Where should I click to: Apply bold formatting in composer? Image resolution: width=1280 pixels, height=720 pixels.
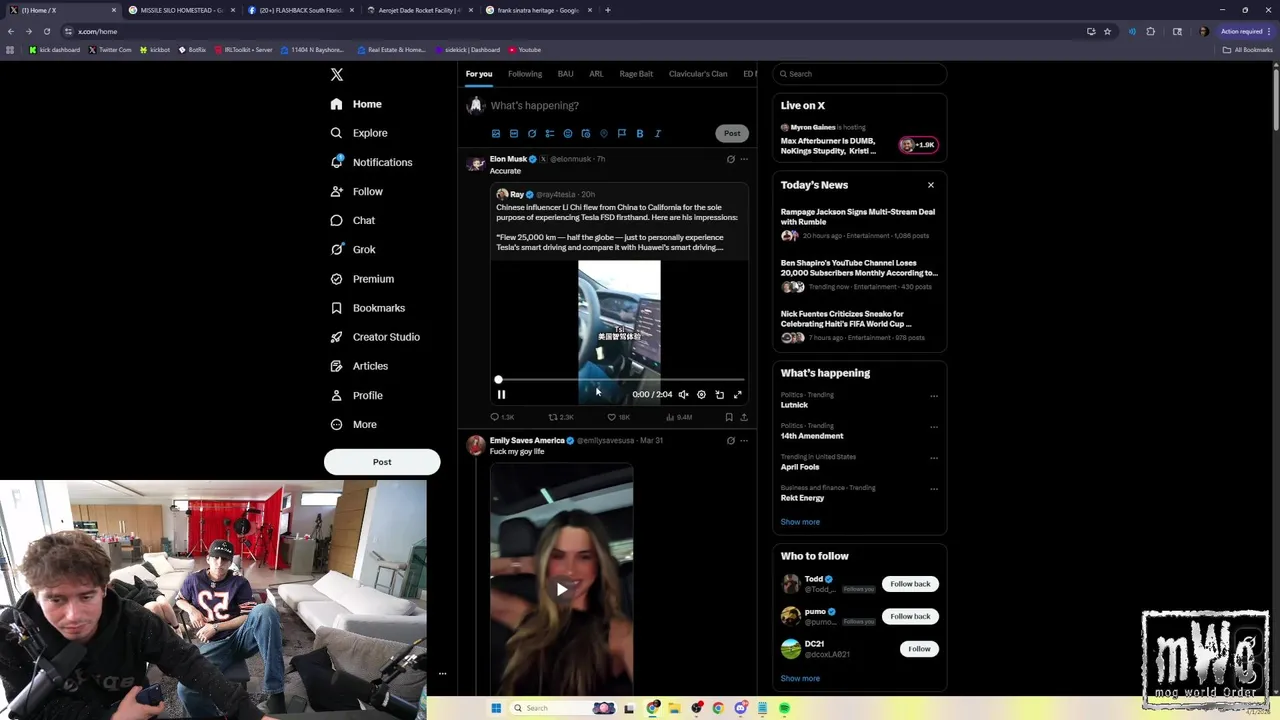pyautogui.click(x=640, y=134)
